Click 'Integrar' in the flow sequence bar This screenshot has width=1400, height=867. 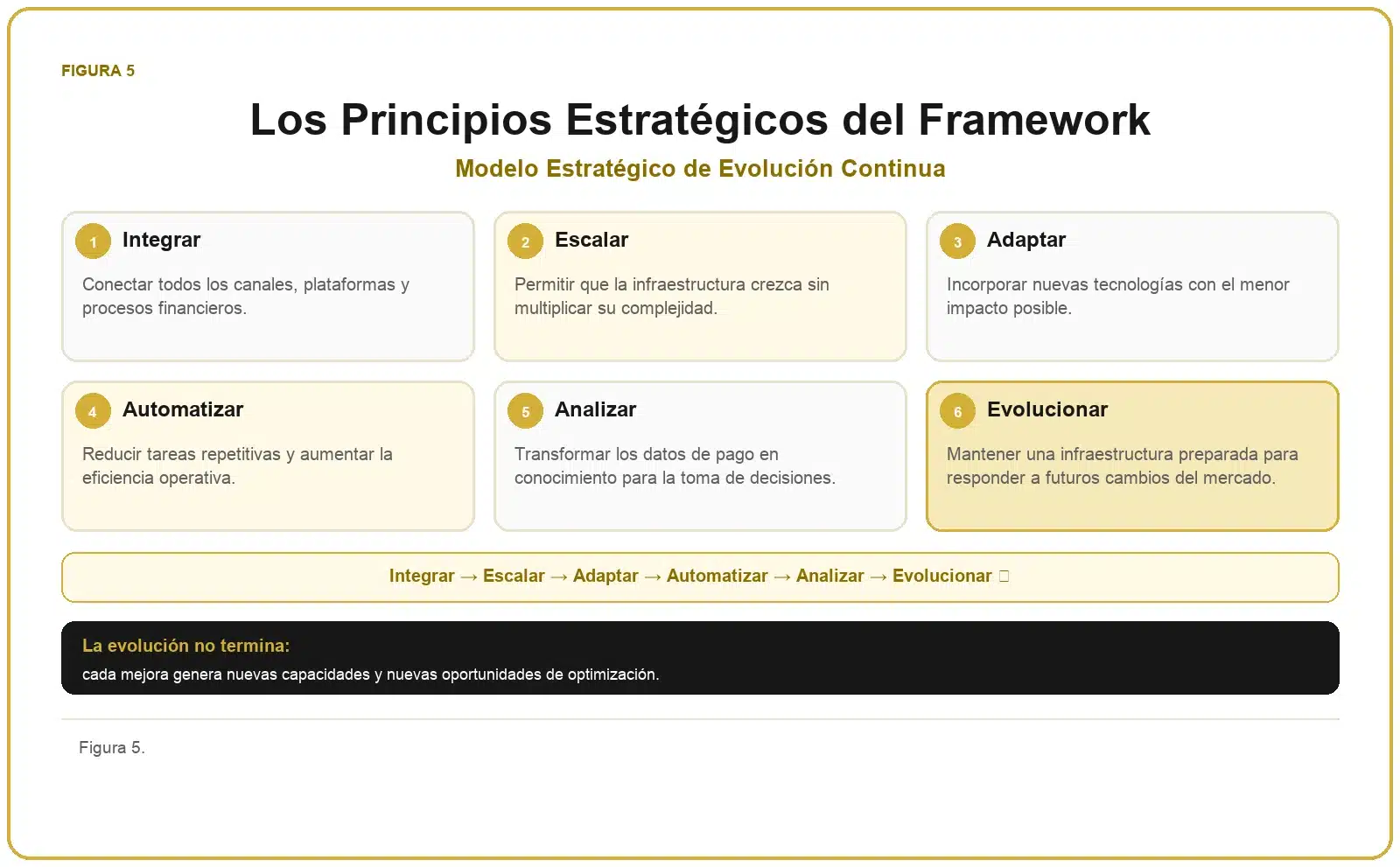coord(422,576)
